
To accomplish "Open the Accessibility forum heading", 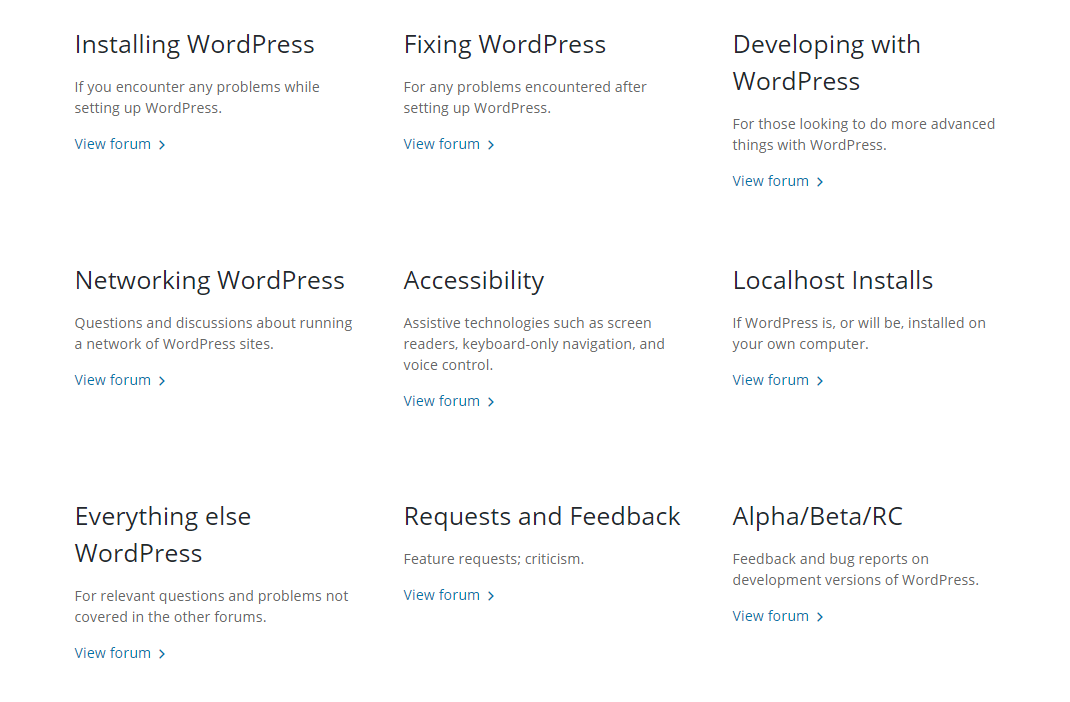I will pyautogui.click(x=474, y=281).
